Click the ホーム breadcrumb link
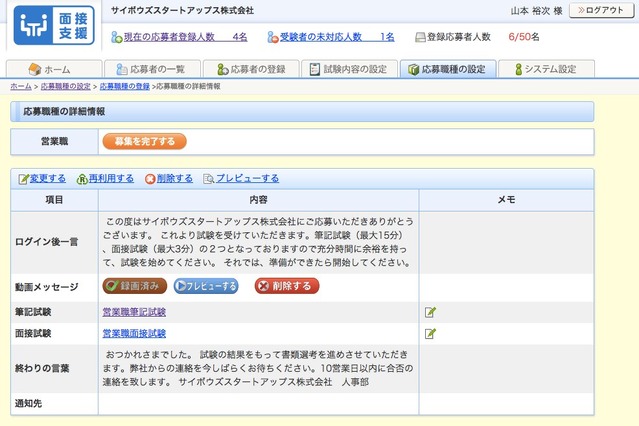 pos(21,86)
